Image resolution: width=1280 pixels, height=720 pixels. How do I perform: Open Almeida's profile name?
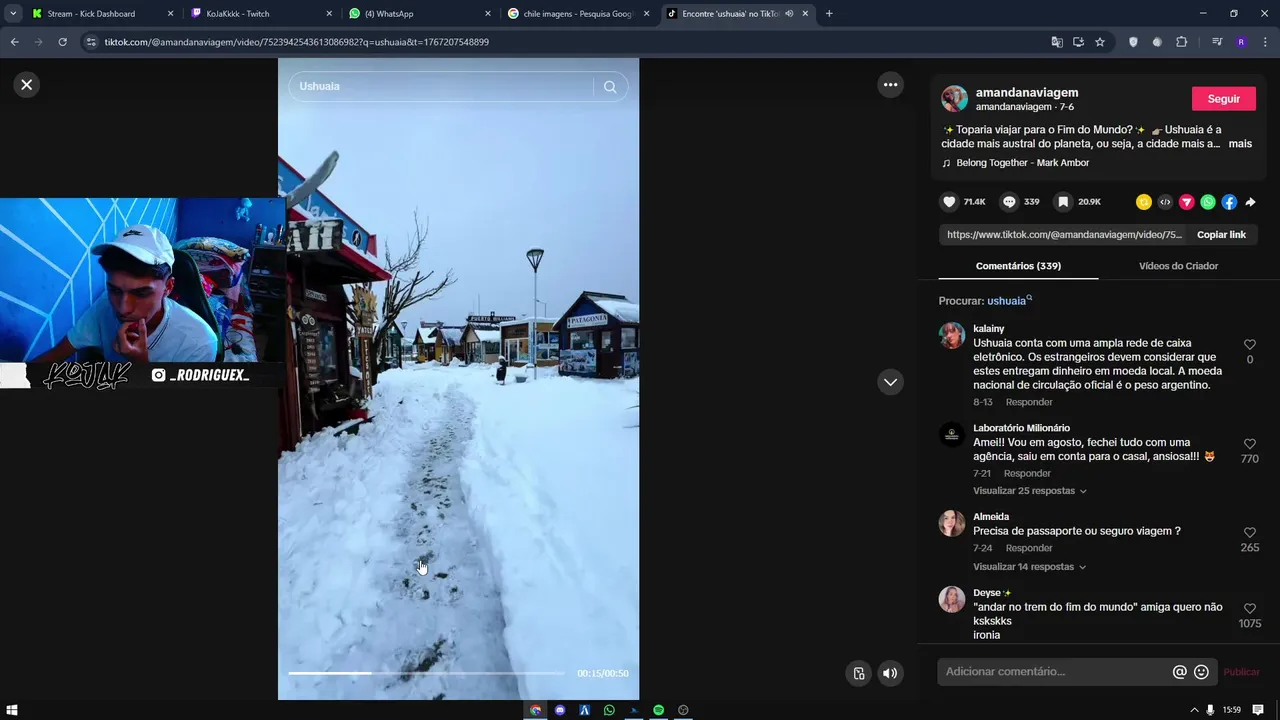coord(991,517)
